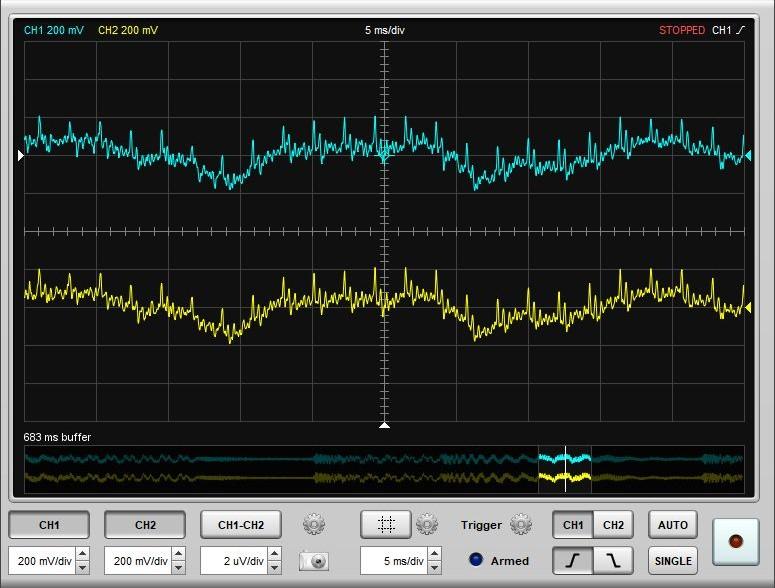
Task: Increase time base with up arrow
Action: [434, 554]
